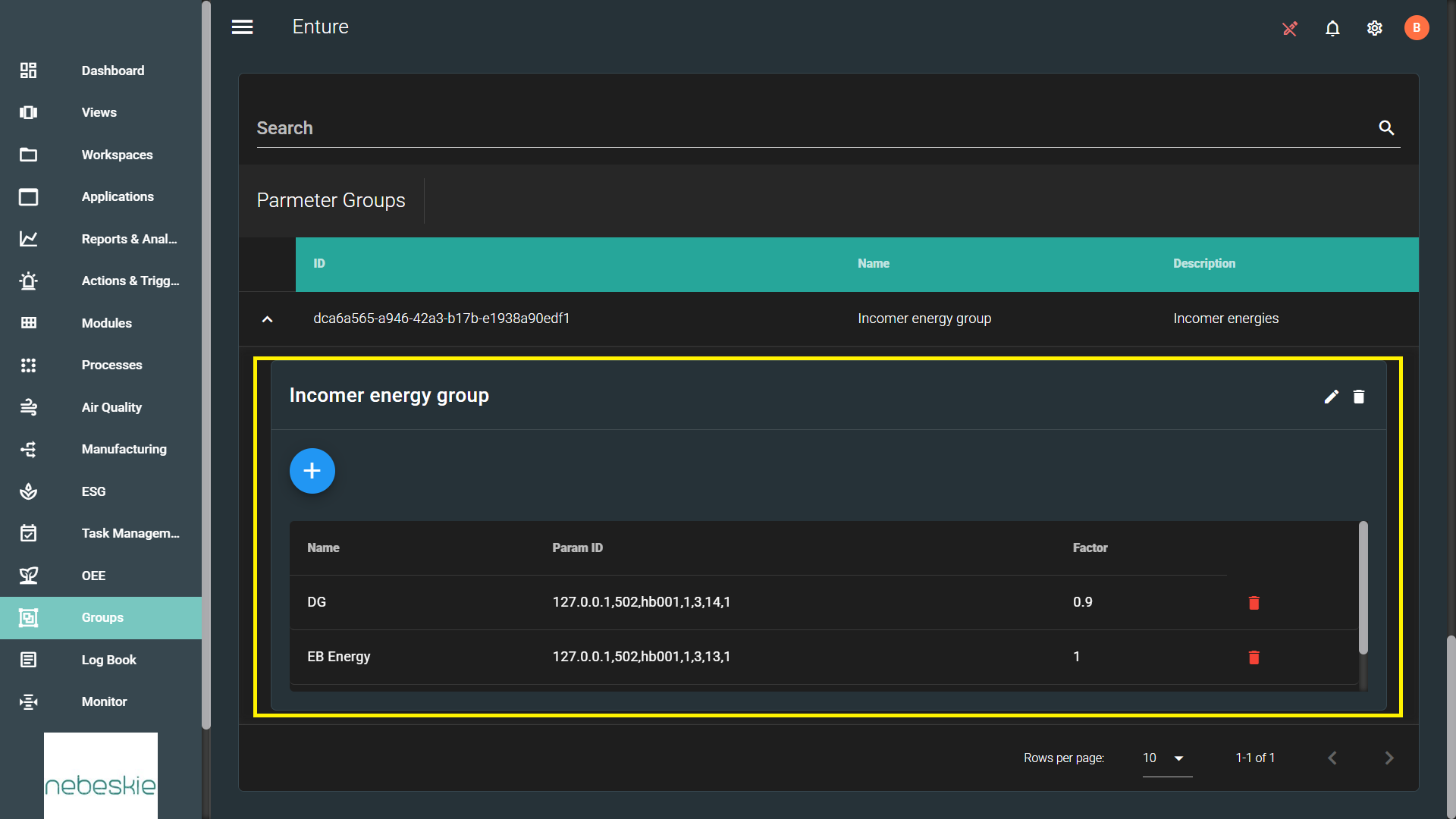Delete the Incomer energy group via trash icon

tap(1359, 397)
